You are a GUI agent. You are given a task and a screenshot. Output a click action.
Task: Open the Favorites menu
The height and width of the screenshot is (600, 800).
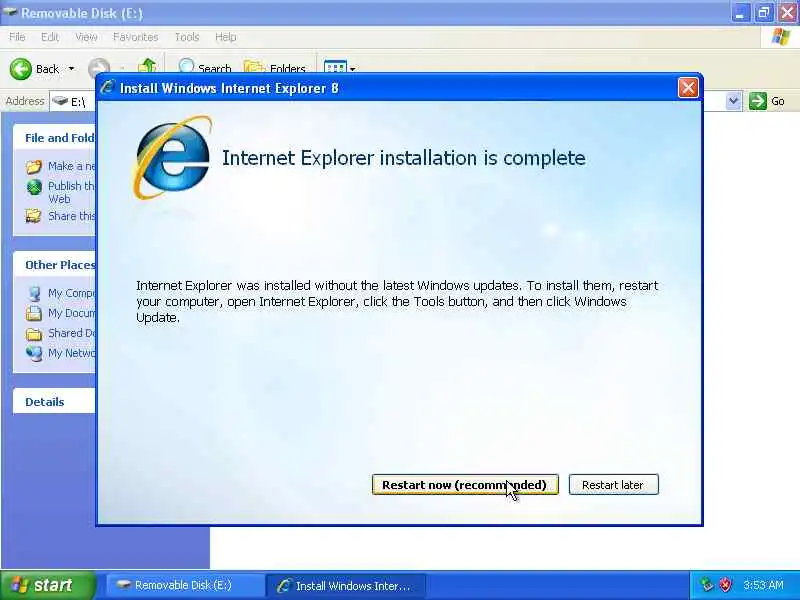click(136, 37)
